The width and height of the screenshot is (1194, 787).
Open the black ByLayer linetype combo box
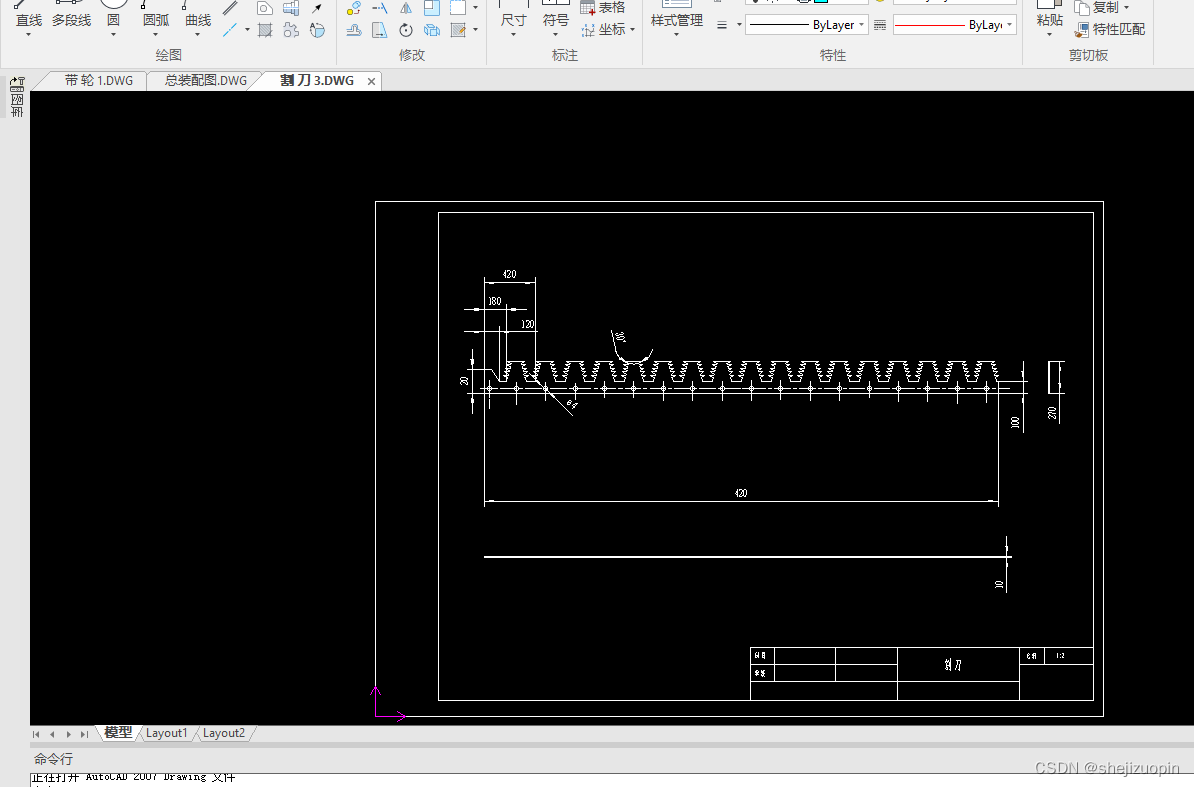806,25
